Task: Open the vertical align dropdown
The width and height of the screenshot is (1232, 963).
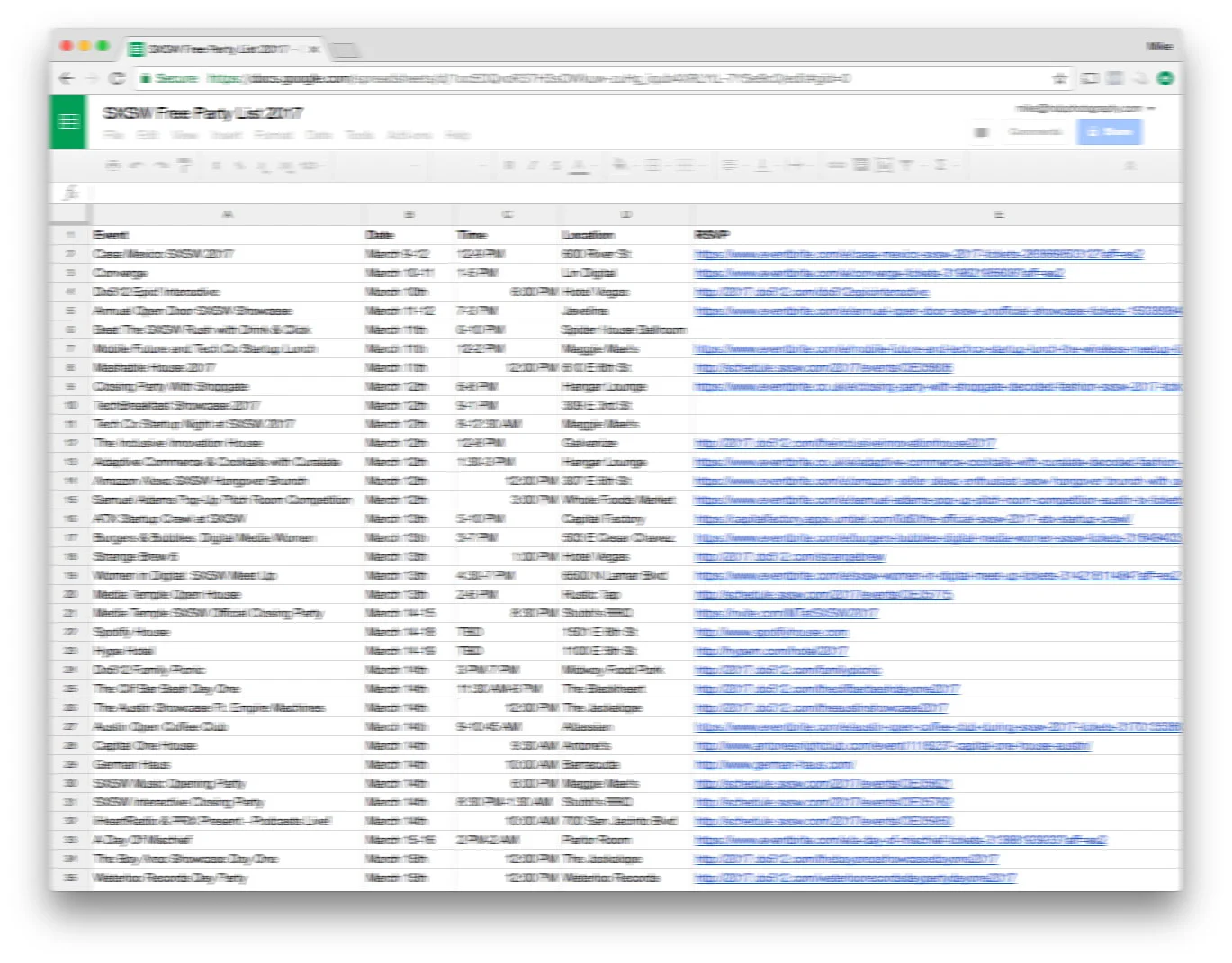Action: tap(762, 166)
